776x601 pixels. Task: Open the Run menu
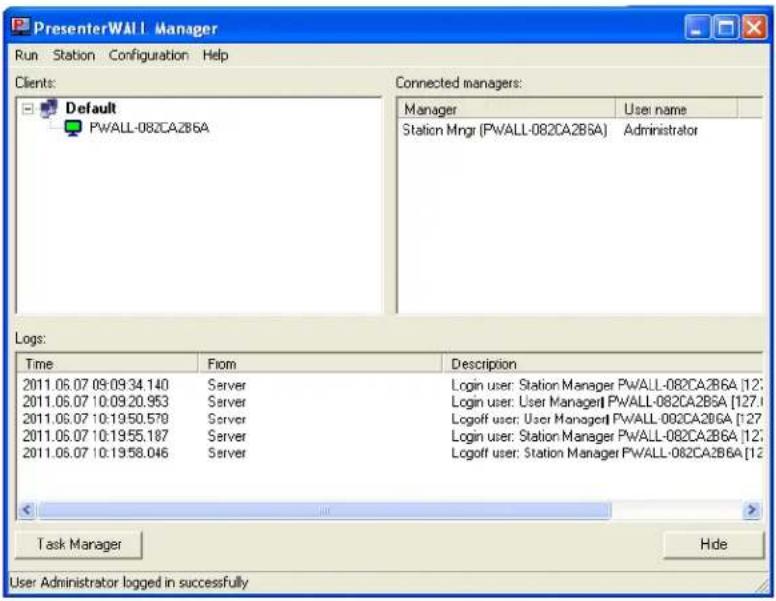point(26,55)
